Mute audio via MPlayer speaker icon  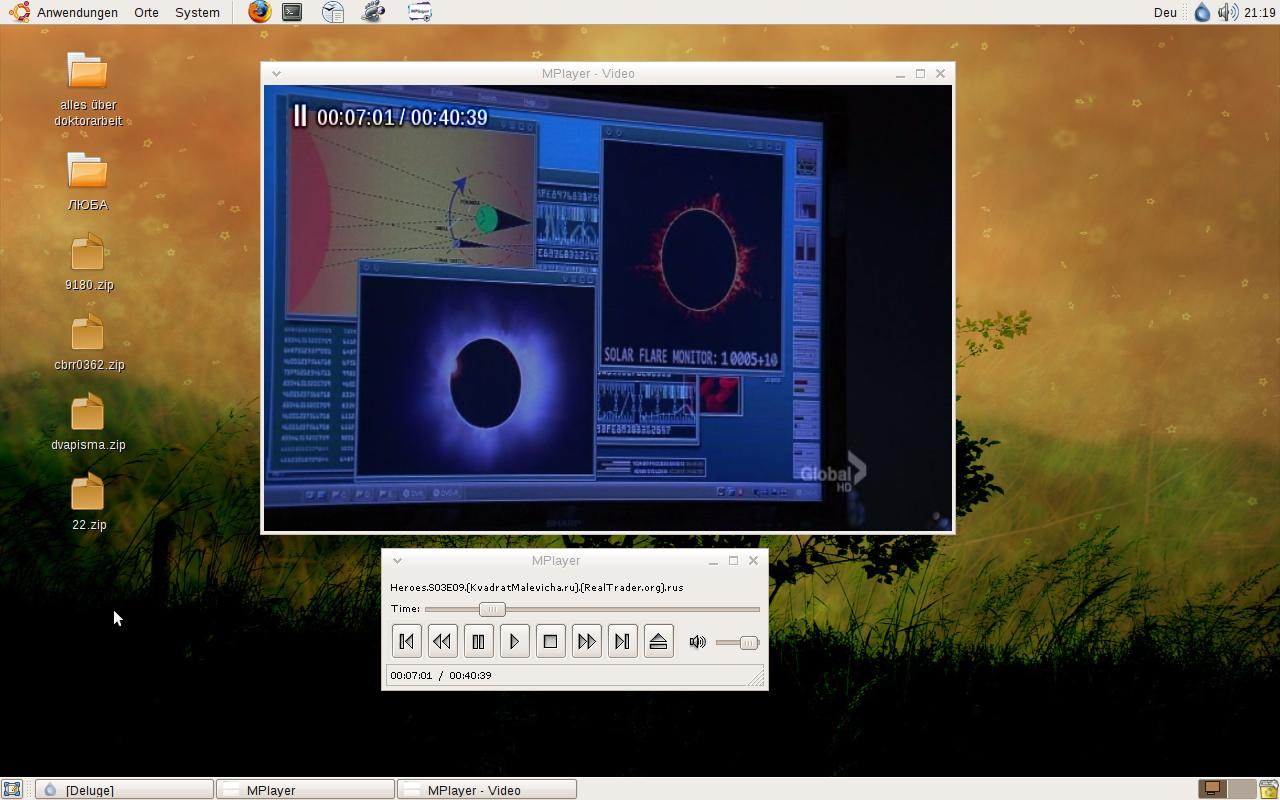point(698,642)
